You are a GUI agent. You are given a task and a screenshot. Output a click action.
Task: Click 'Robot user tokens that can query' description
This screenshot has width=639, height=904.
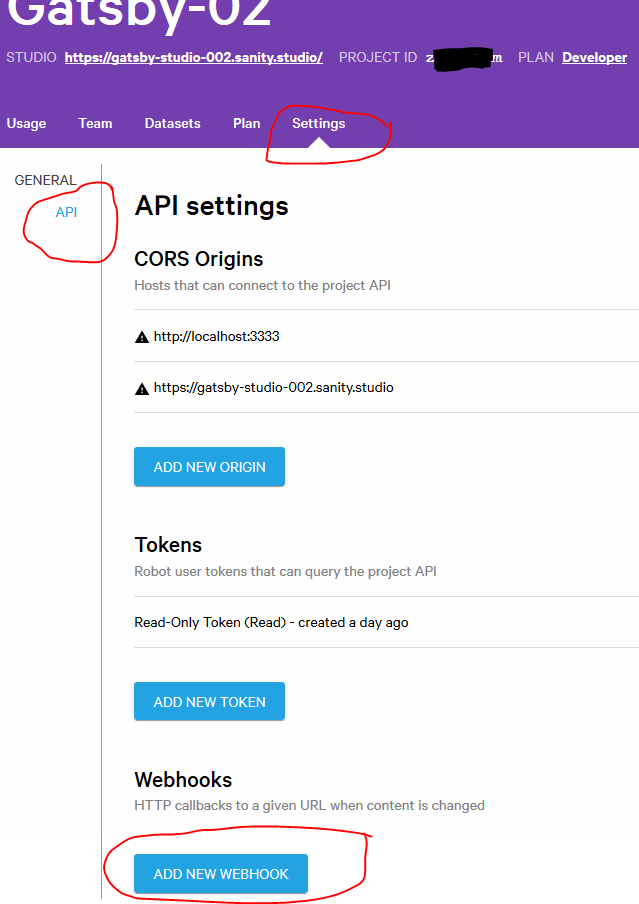point(285,571)
